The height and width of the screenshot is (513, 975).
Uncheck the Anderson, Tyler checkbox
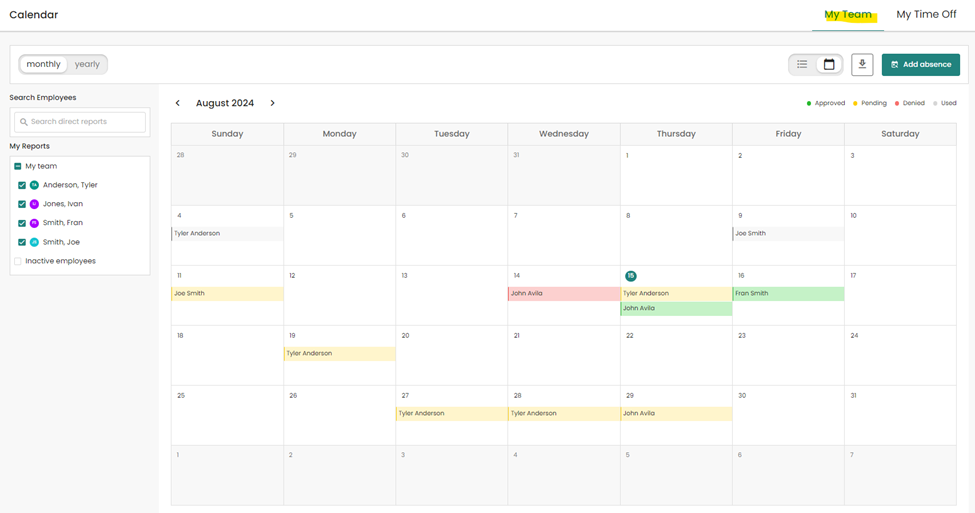21,185
